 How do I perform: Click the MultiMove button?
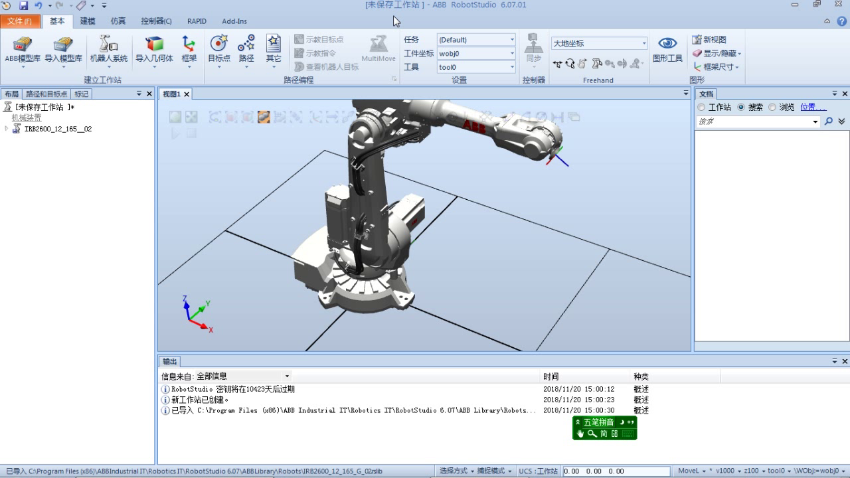coord(378,49)
